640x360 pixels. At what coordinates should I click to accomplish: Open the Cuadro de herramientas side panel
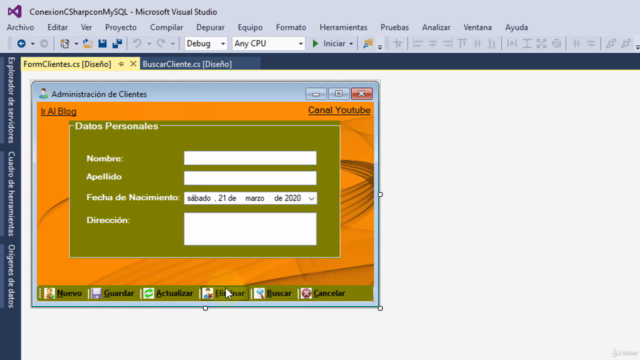(x=11, y=194)
